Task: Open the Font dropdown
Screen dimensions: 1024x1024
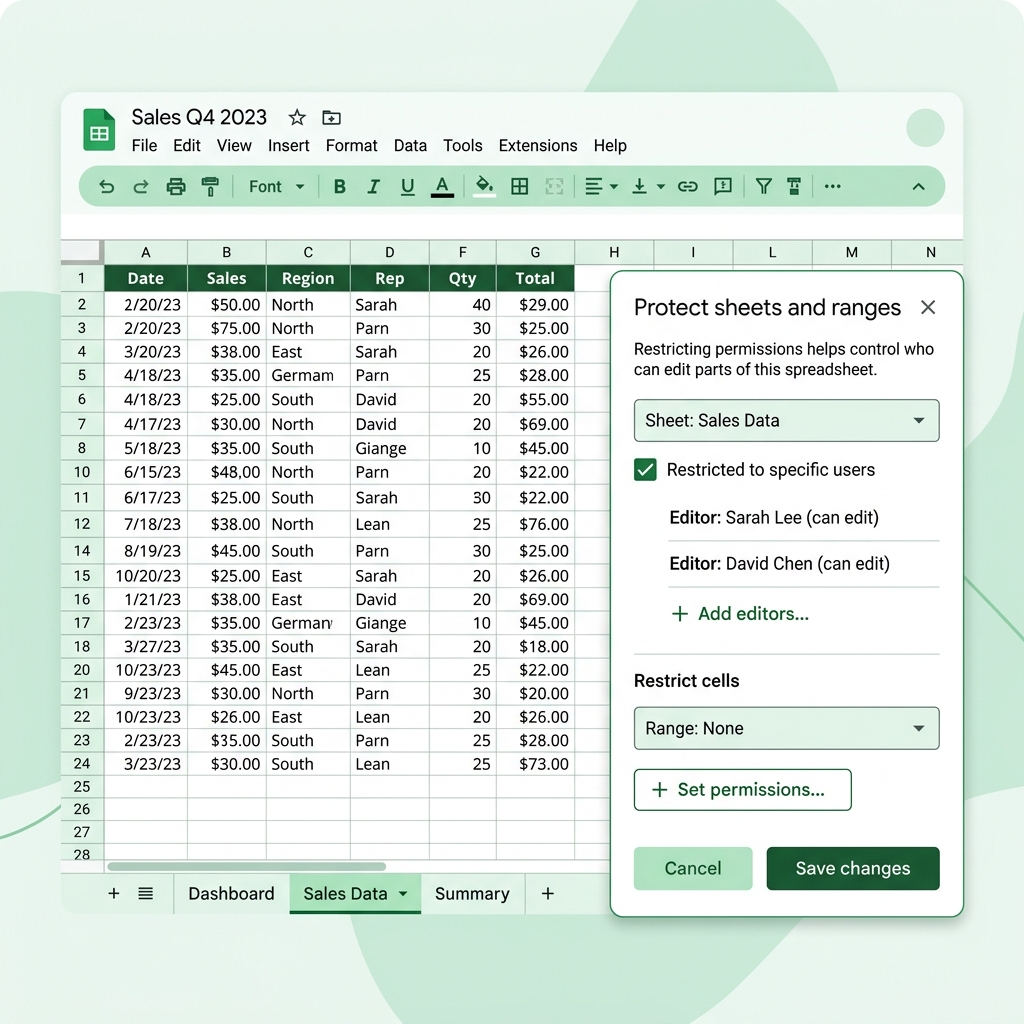Action: coord(276,187)
